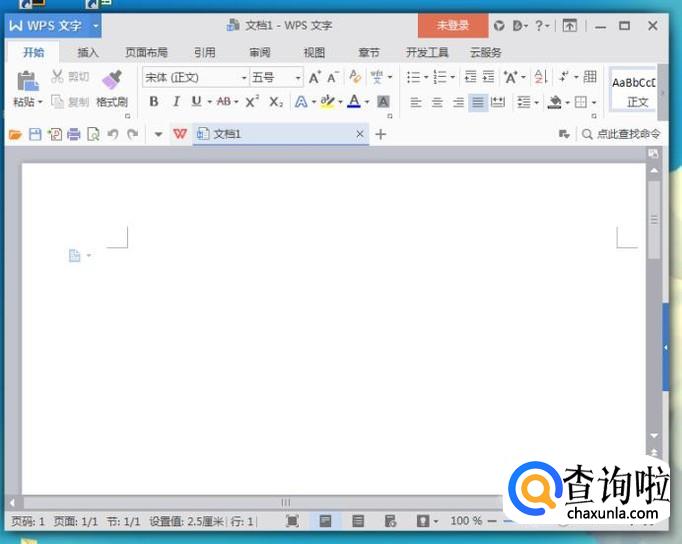Screen dimensions: 682x544
Task: Open the 审阅 ribbon tab
Action: (x=260, y=53)
